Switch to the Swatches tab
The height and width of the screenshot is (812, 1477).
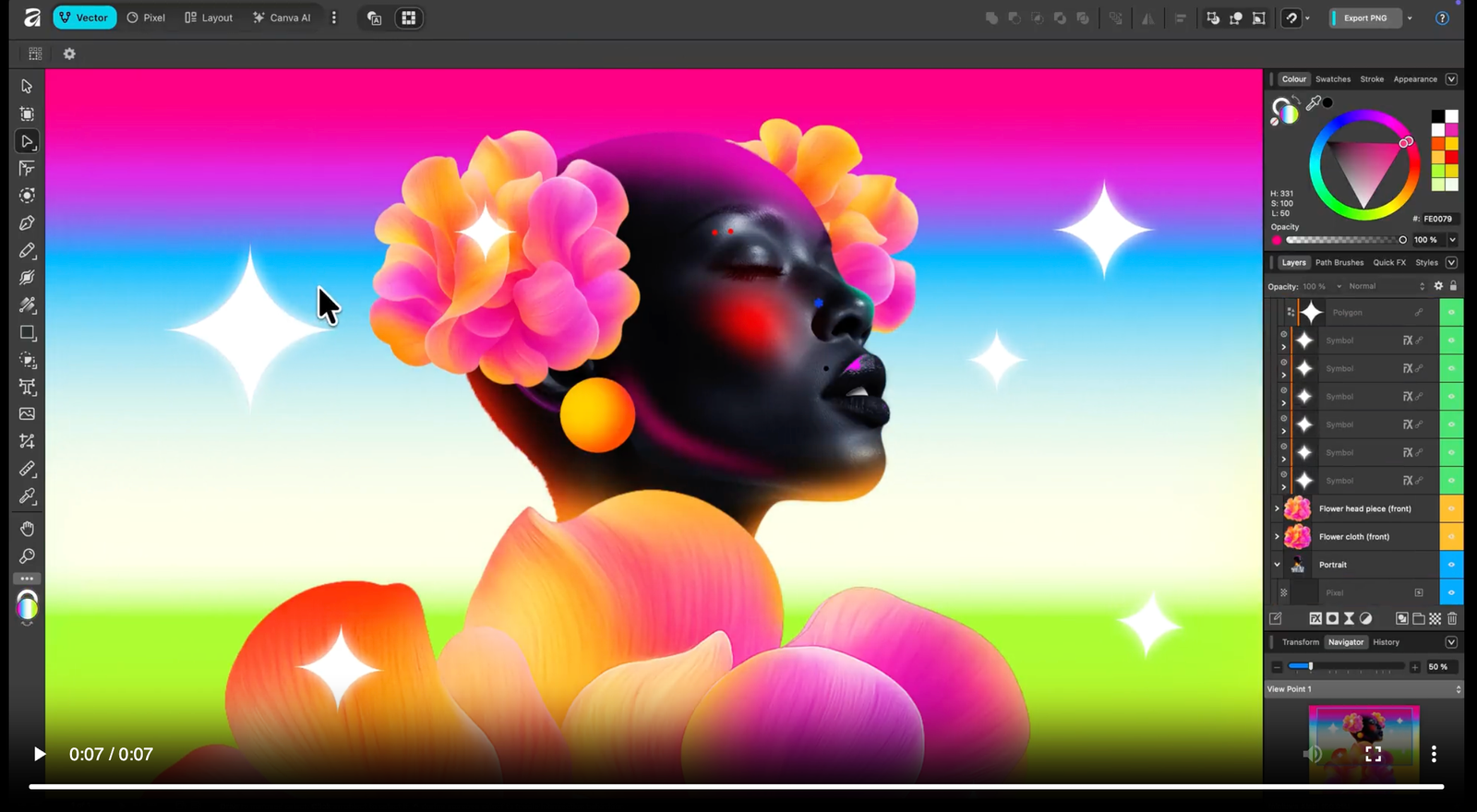(x=1333, y=79)
